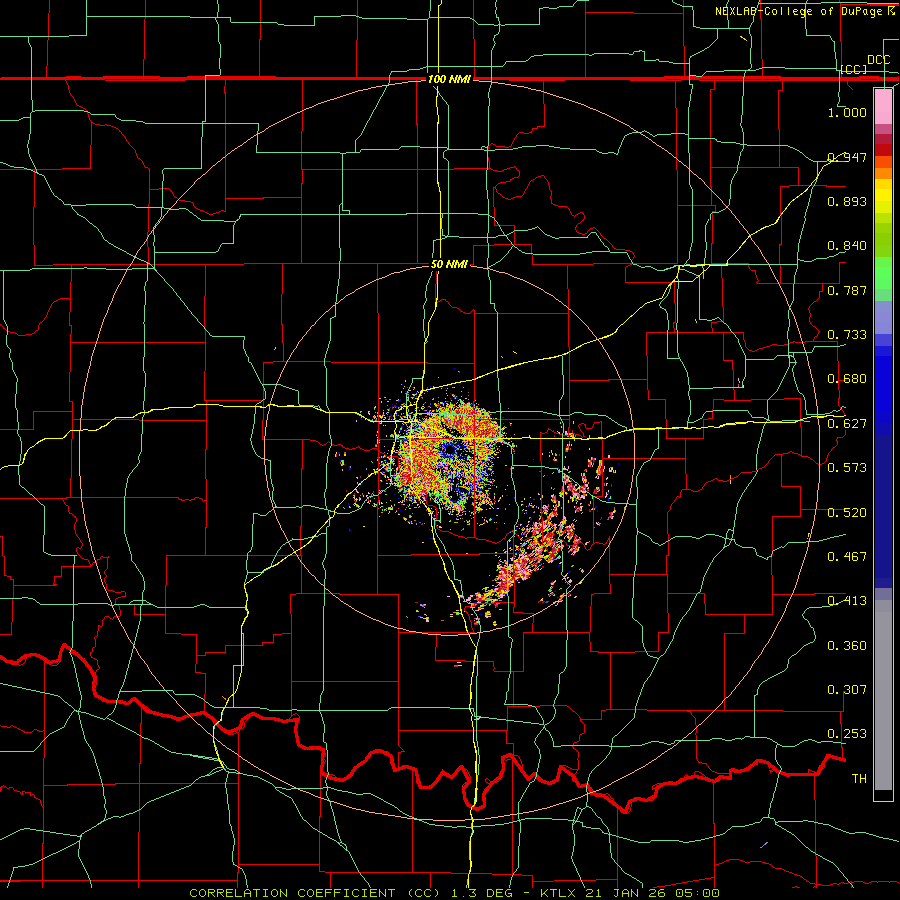Click the 0.947 scale value

click(x=847, y=157)
